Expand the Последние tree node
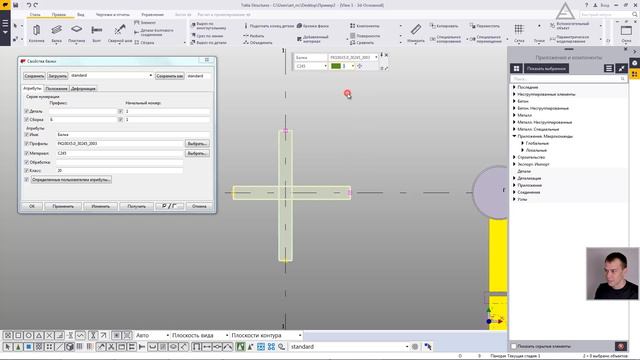640x360 pixels. (514, 87)
